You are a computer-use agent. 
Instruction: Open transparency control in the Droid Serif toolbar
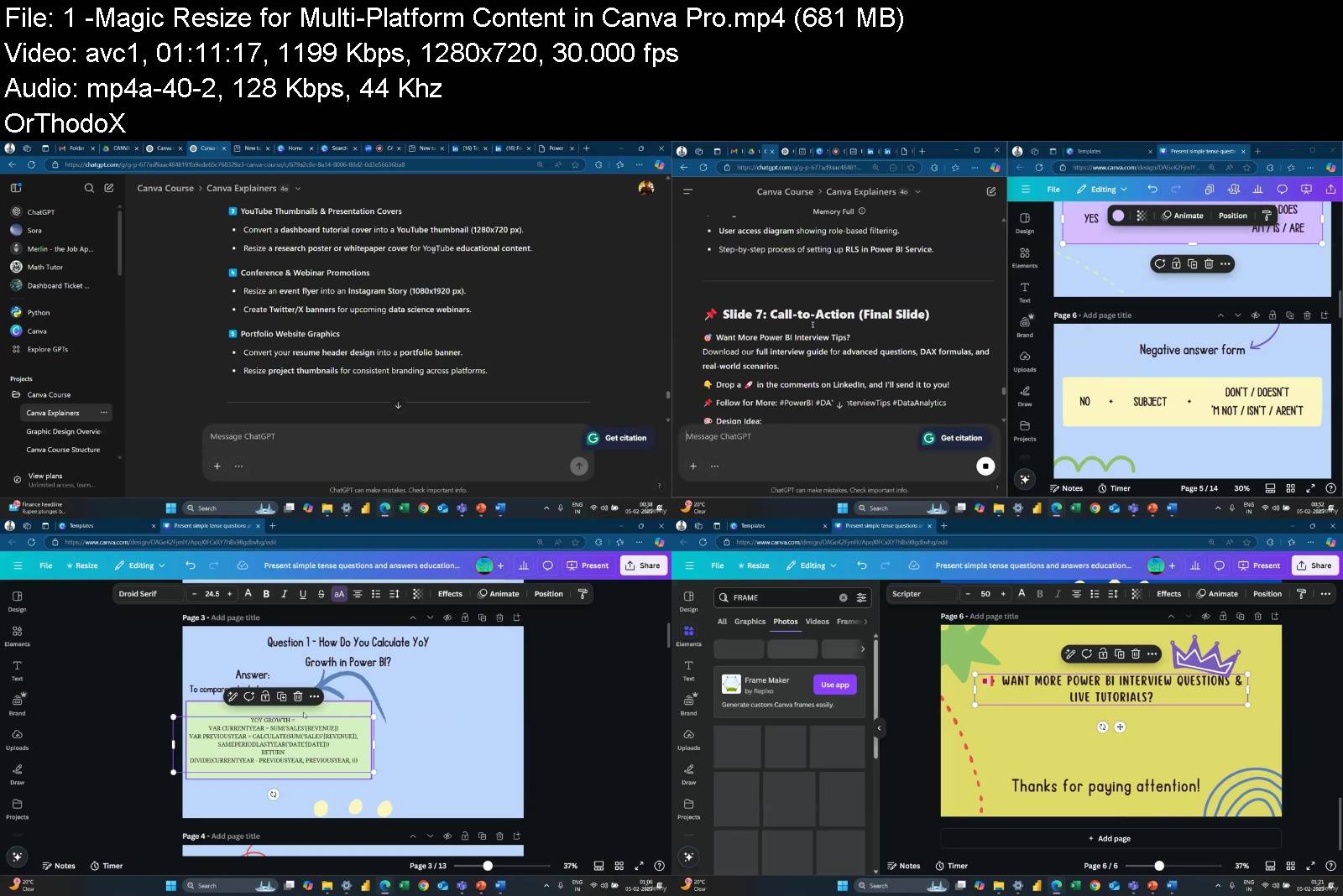click(417, 594)
